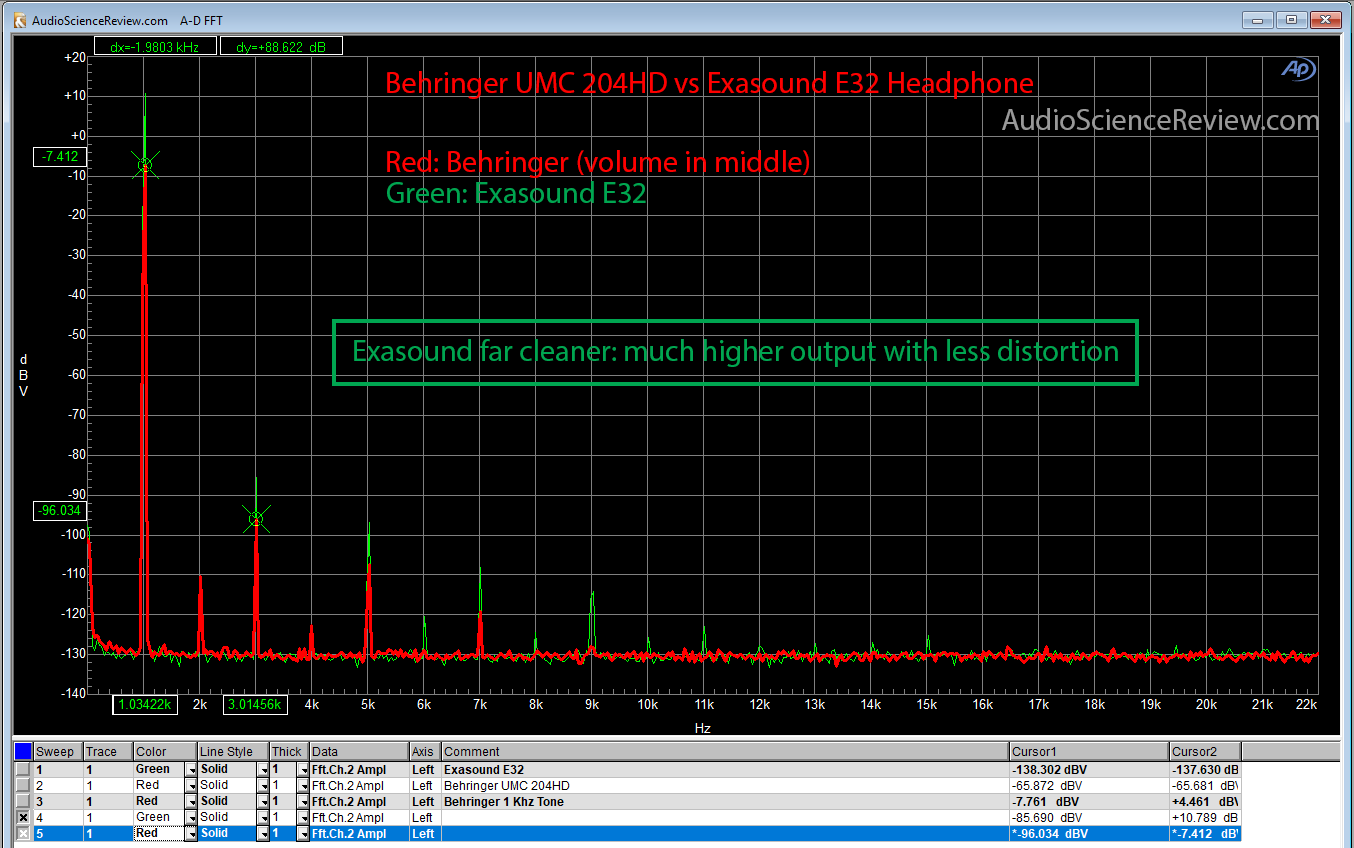The height and width of the screenshot is (848, 1354).
Task: Click the Color column header
Action: 164,751
